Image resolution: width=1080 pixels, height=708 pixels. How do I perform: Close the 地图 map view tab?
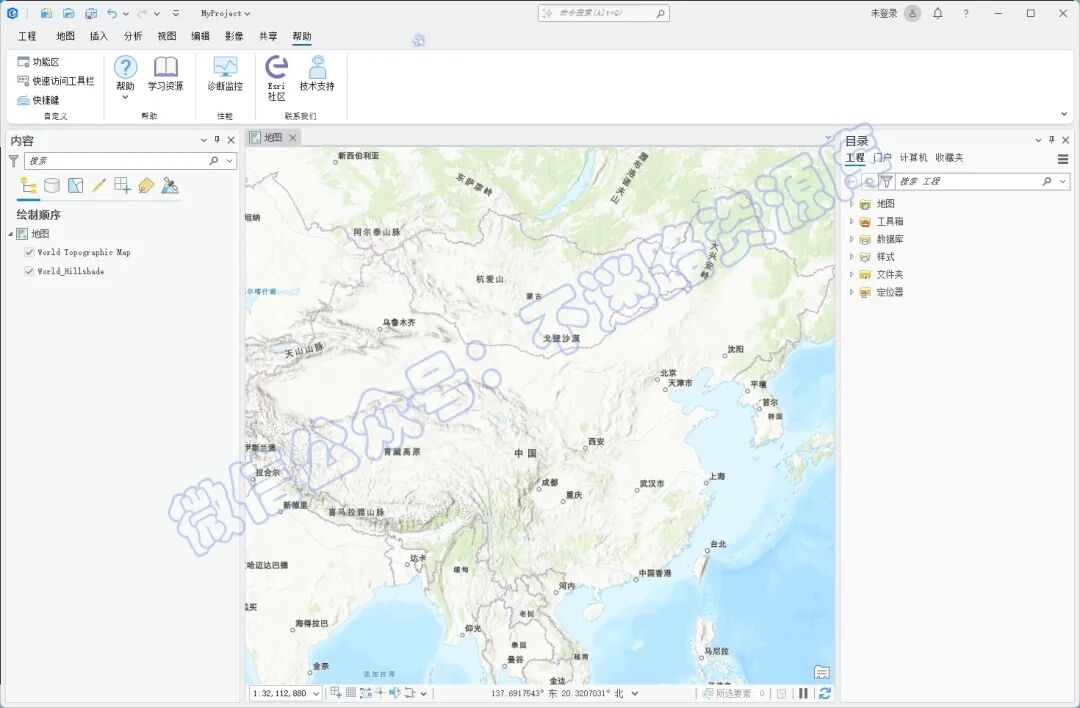click(x=293, y=138)
